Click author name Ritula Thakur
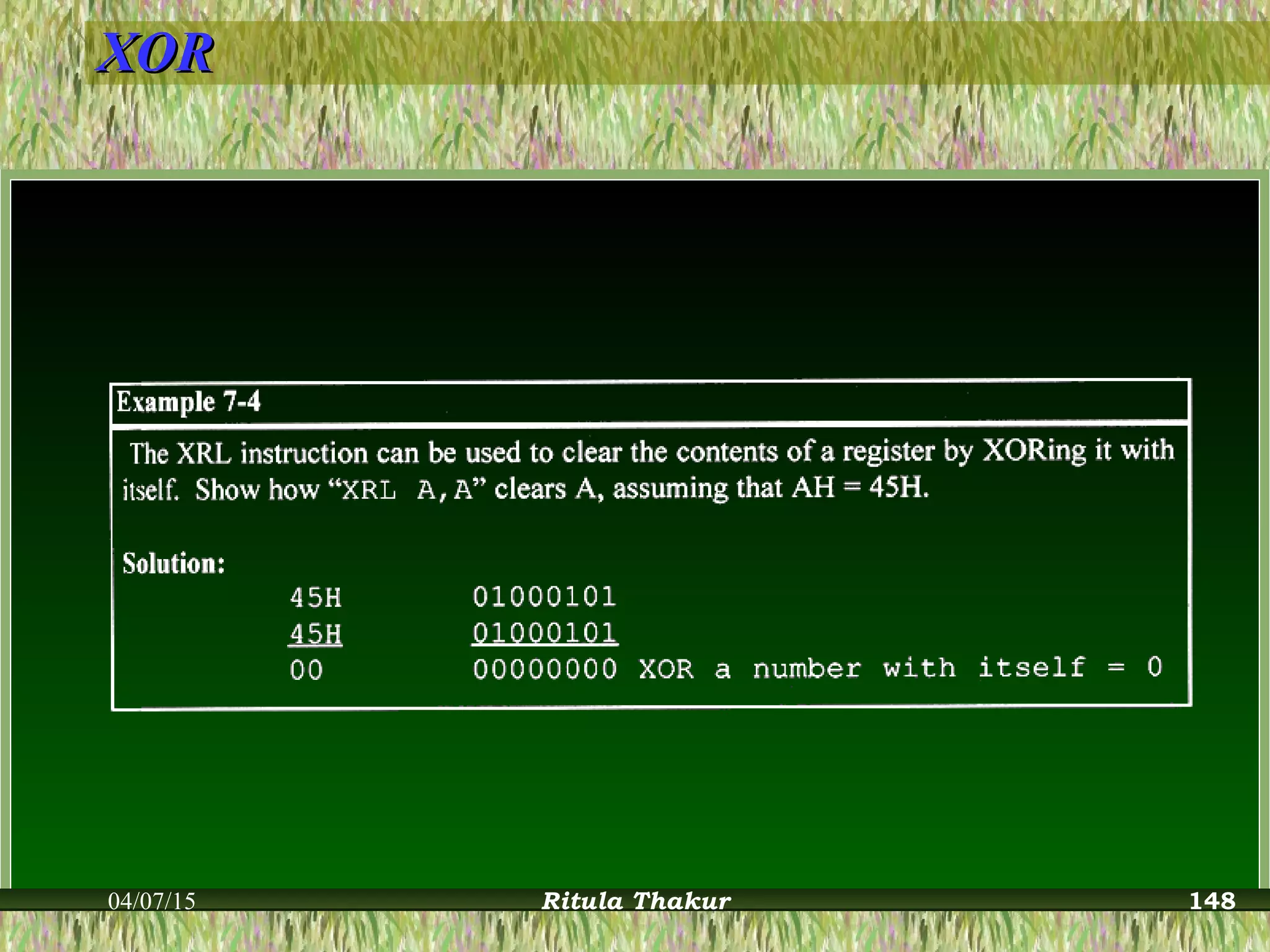 (636, 901)
